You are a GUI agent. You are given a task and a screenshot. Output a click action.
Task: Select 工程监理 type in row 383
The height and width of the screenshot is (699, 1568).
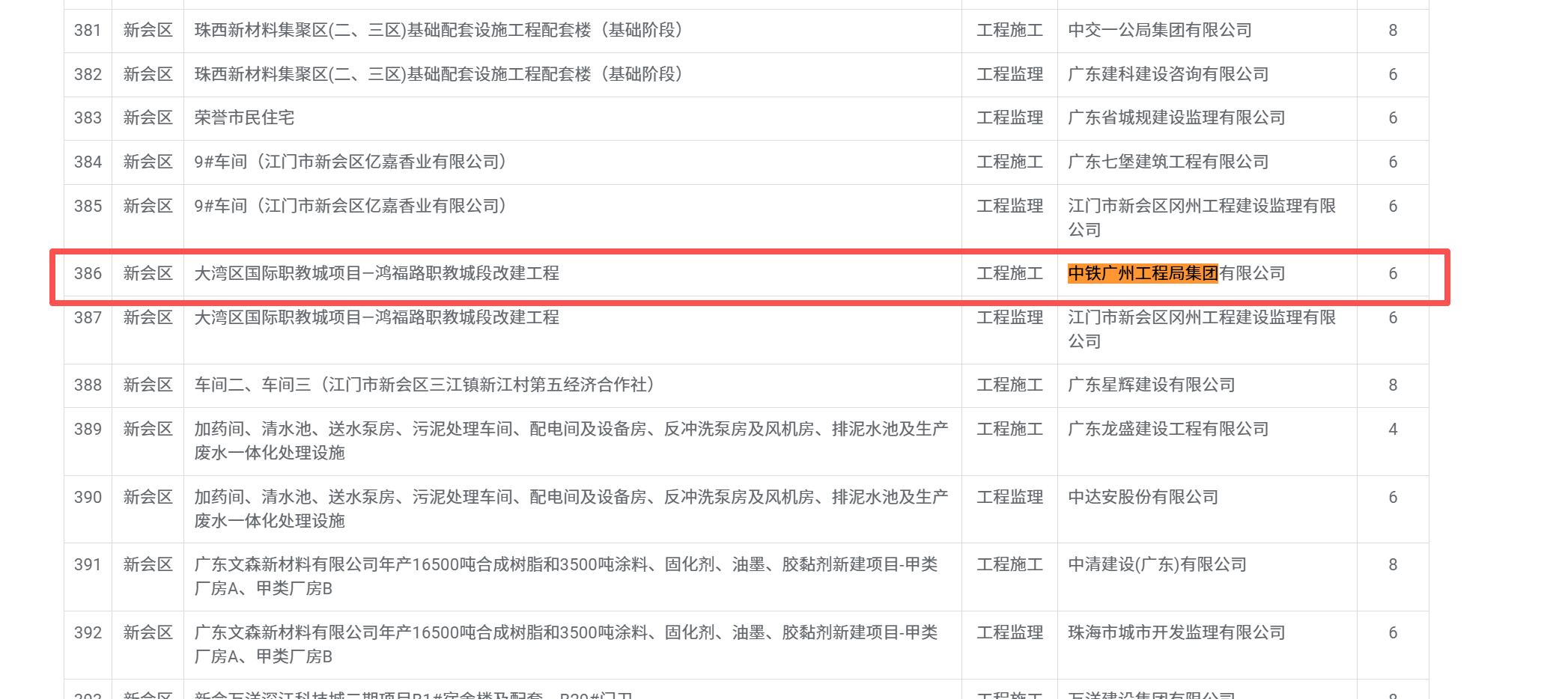click(x=1009, y=118)
